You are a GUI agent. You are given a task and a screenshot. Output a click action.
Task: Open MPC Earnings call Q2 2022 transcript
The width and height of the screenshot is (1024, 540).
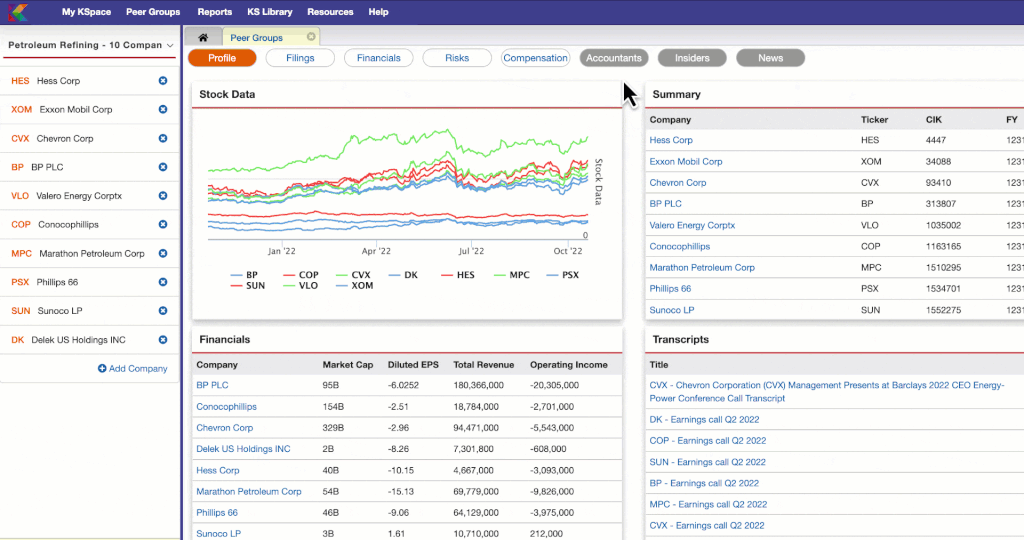click(708, 504)
